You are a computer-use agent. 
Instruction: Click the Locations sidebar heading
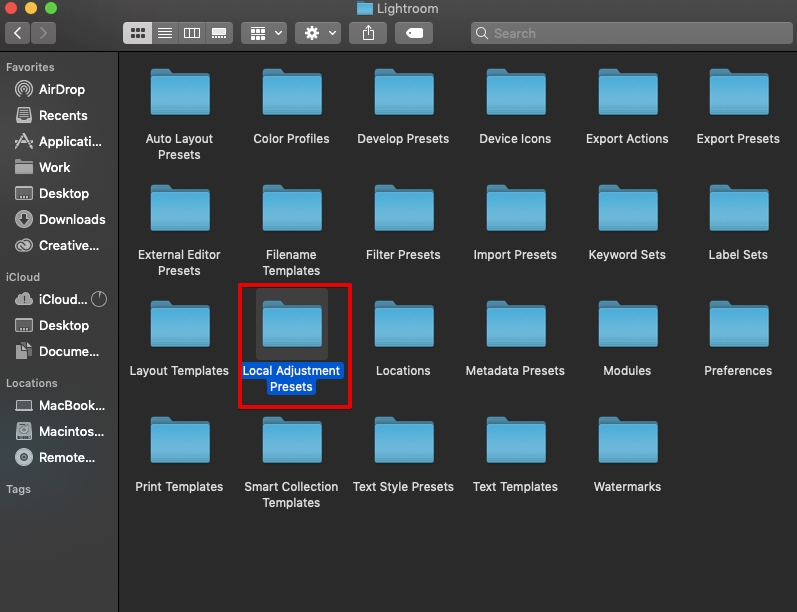pyautogui.click(x=32, y=383)
